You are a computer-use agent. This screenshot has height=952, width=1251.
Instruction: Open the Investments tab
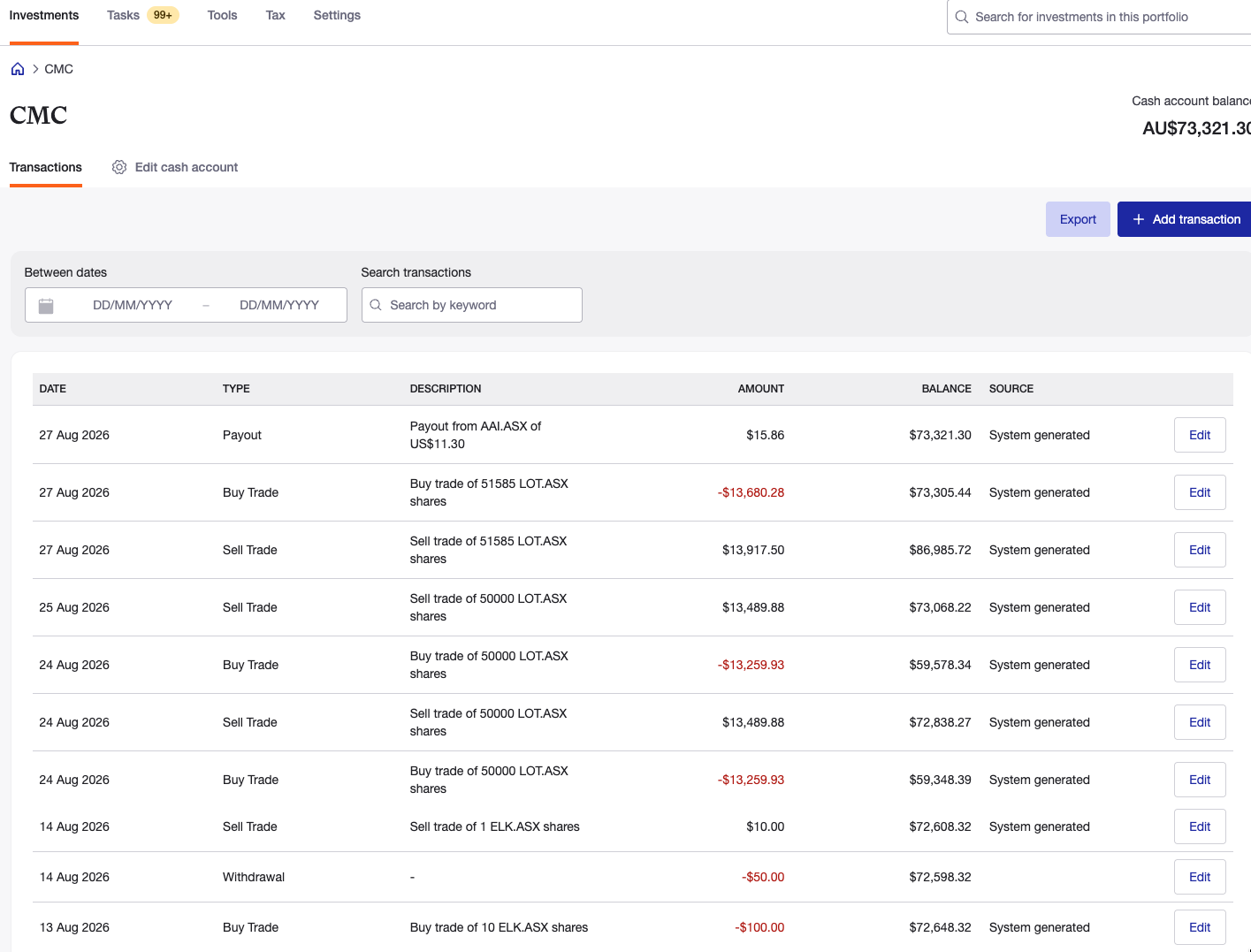[44, 15]
